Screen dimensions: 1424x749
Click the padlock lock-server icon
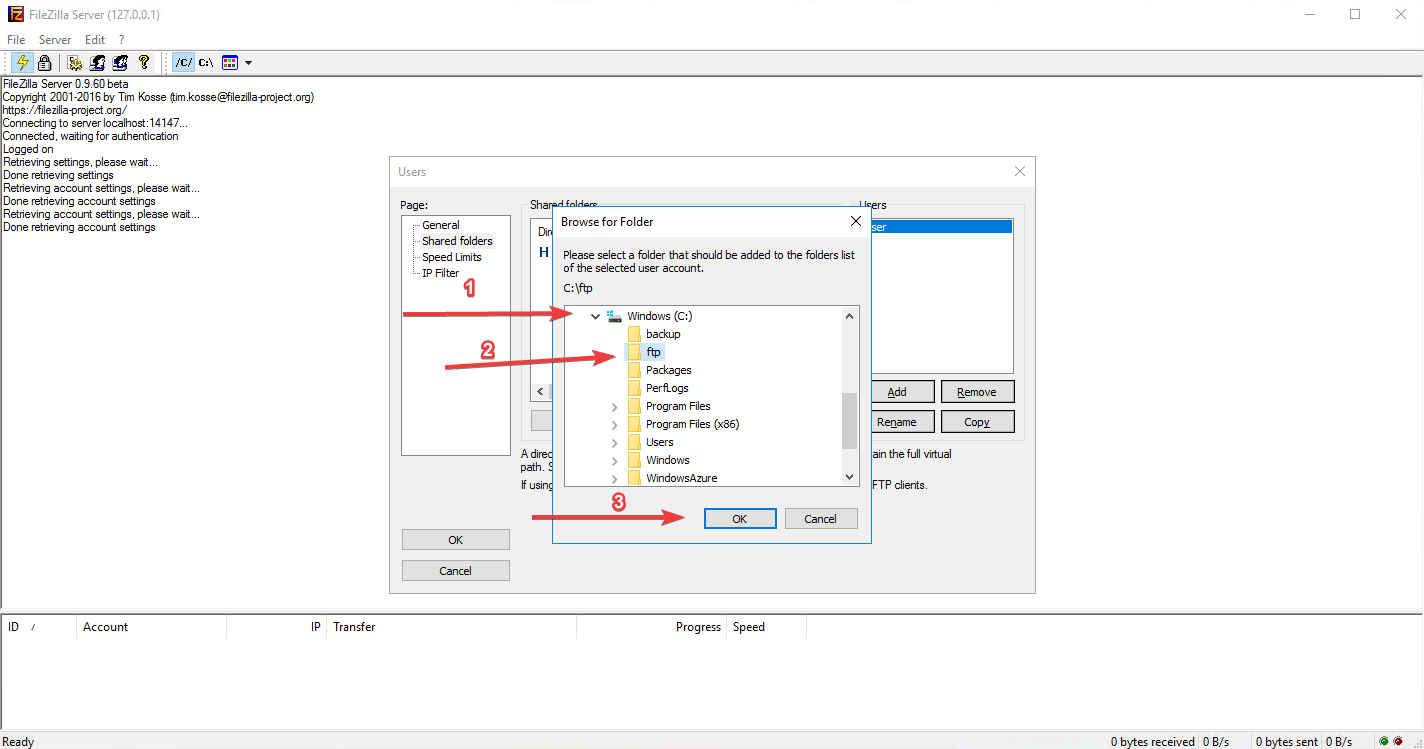coord(45,62)
